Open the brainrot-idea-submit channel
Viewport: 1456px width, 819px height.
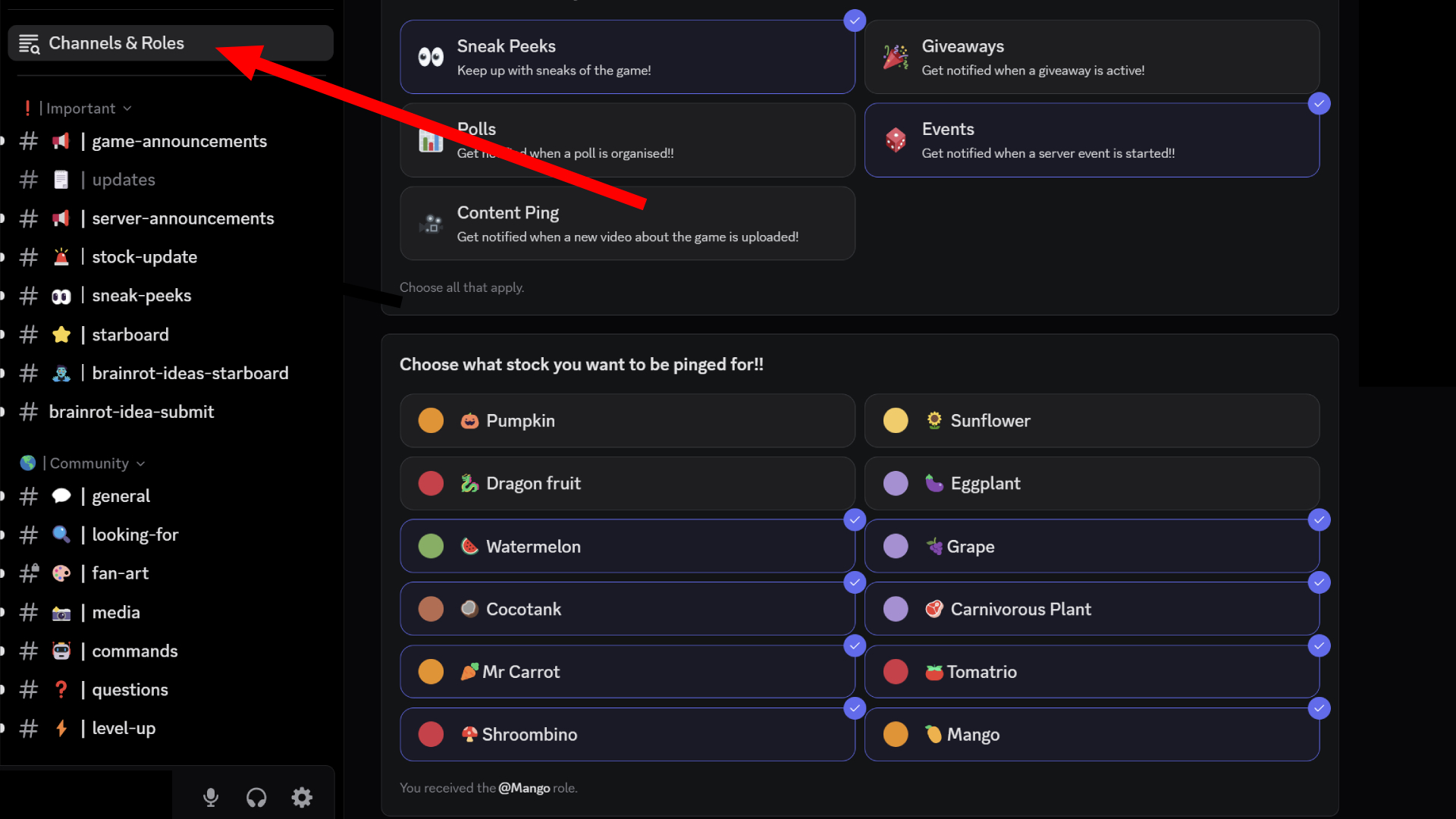(131, 412)
